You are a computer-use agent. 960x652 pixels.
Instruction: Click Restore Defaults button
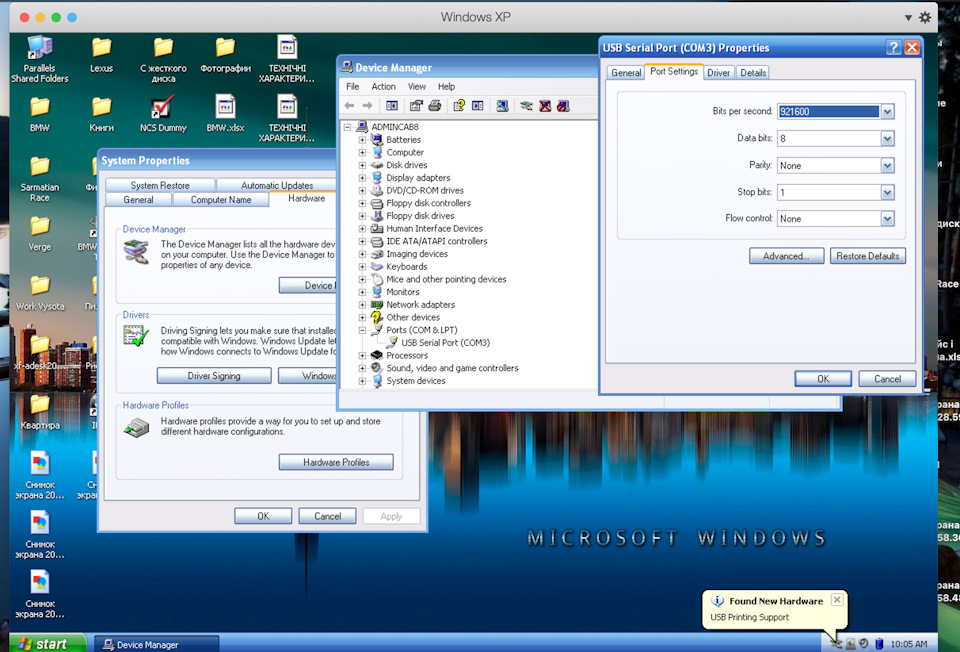tap(868, 256)
